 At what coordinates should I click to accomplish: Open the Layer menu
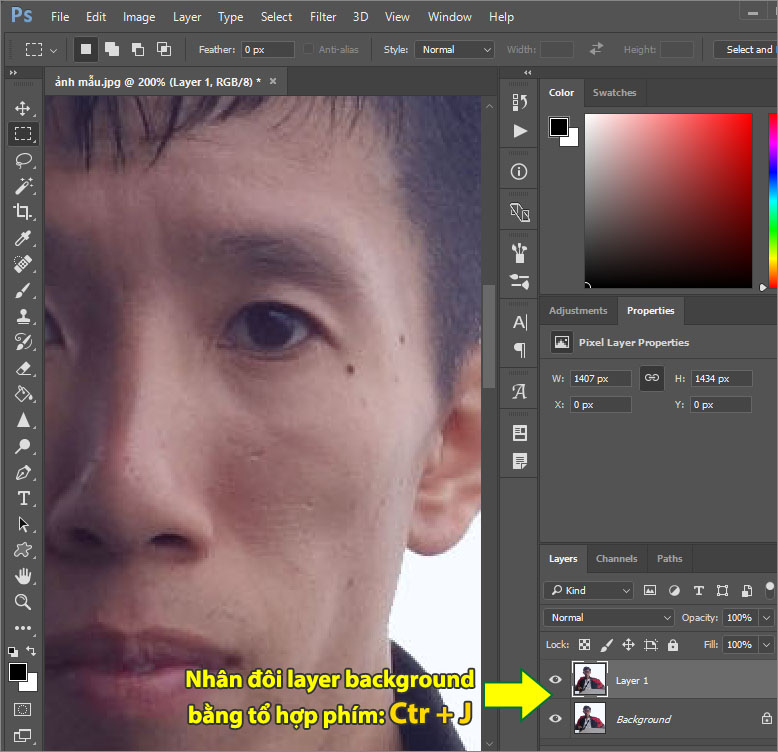pos(187,17)
